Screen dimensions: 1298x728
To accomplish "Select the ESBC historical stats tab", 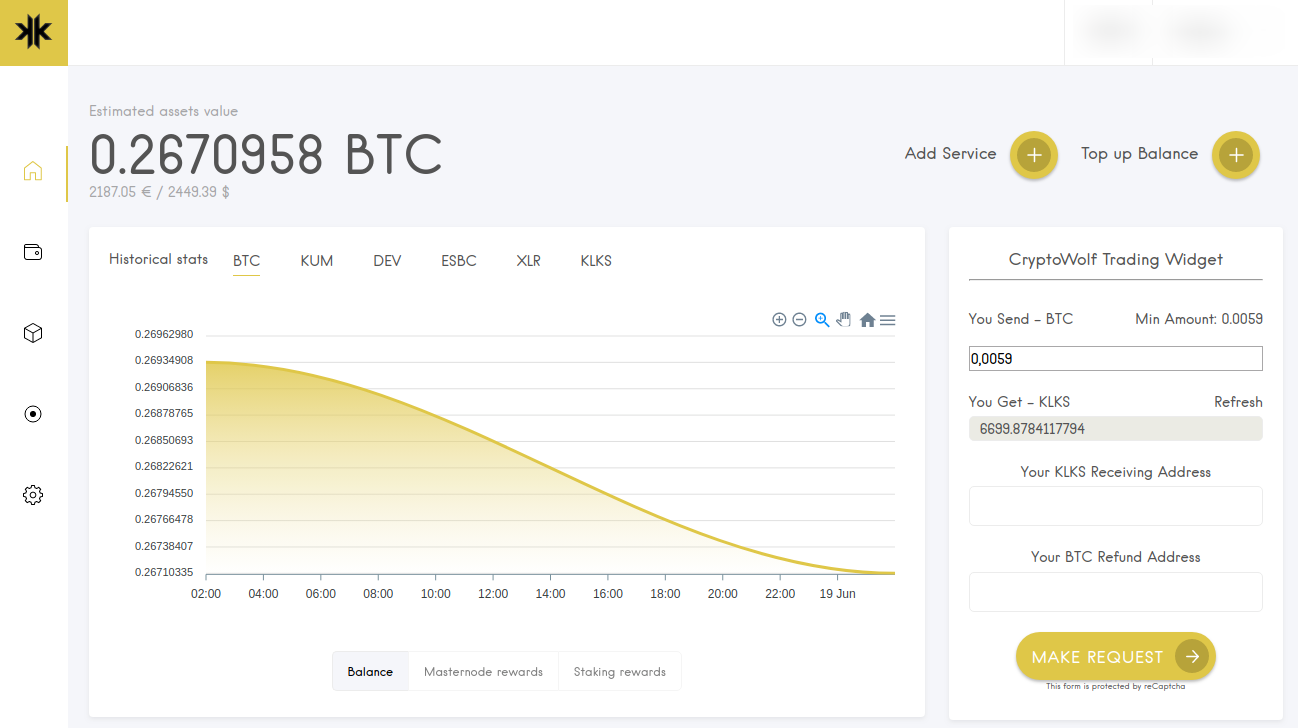I will coord(459,261).
